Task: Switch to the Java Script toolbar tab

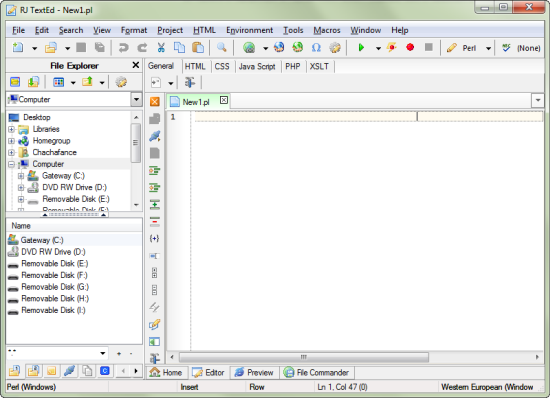Action: 257,66
